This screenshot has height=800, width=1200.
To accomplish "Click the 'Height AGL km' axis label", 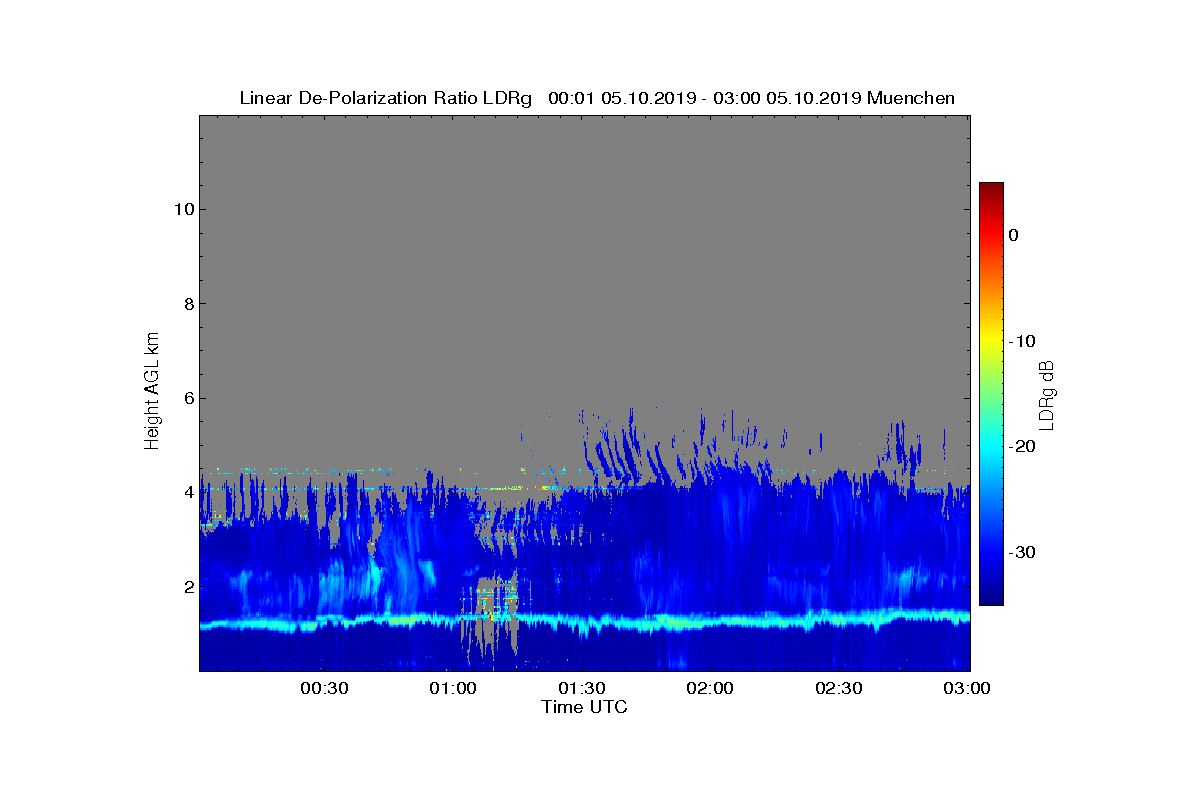I will point(152,393).
